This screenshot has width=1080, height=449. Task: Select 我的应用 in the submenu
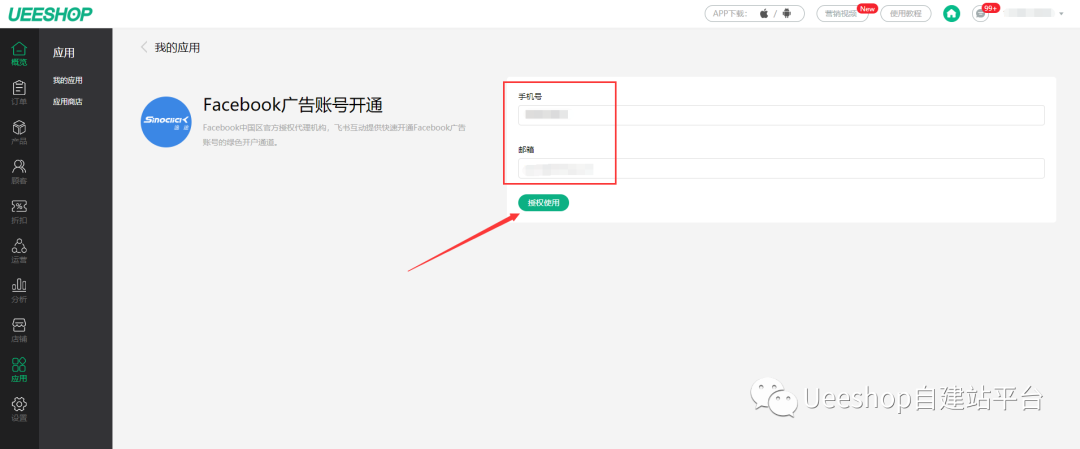coord(68,80)
